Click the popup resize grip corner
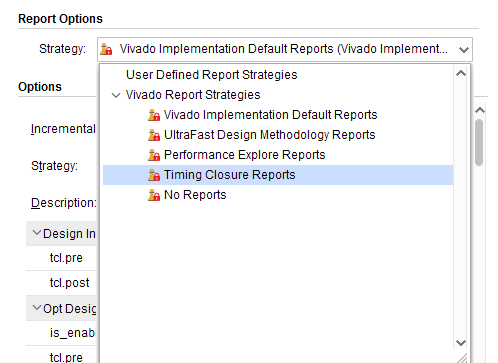The image size is (498, 363). pos(462,358)
